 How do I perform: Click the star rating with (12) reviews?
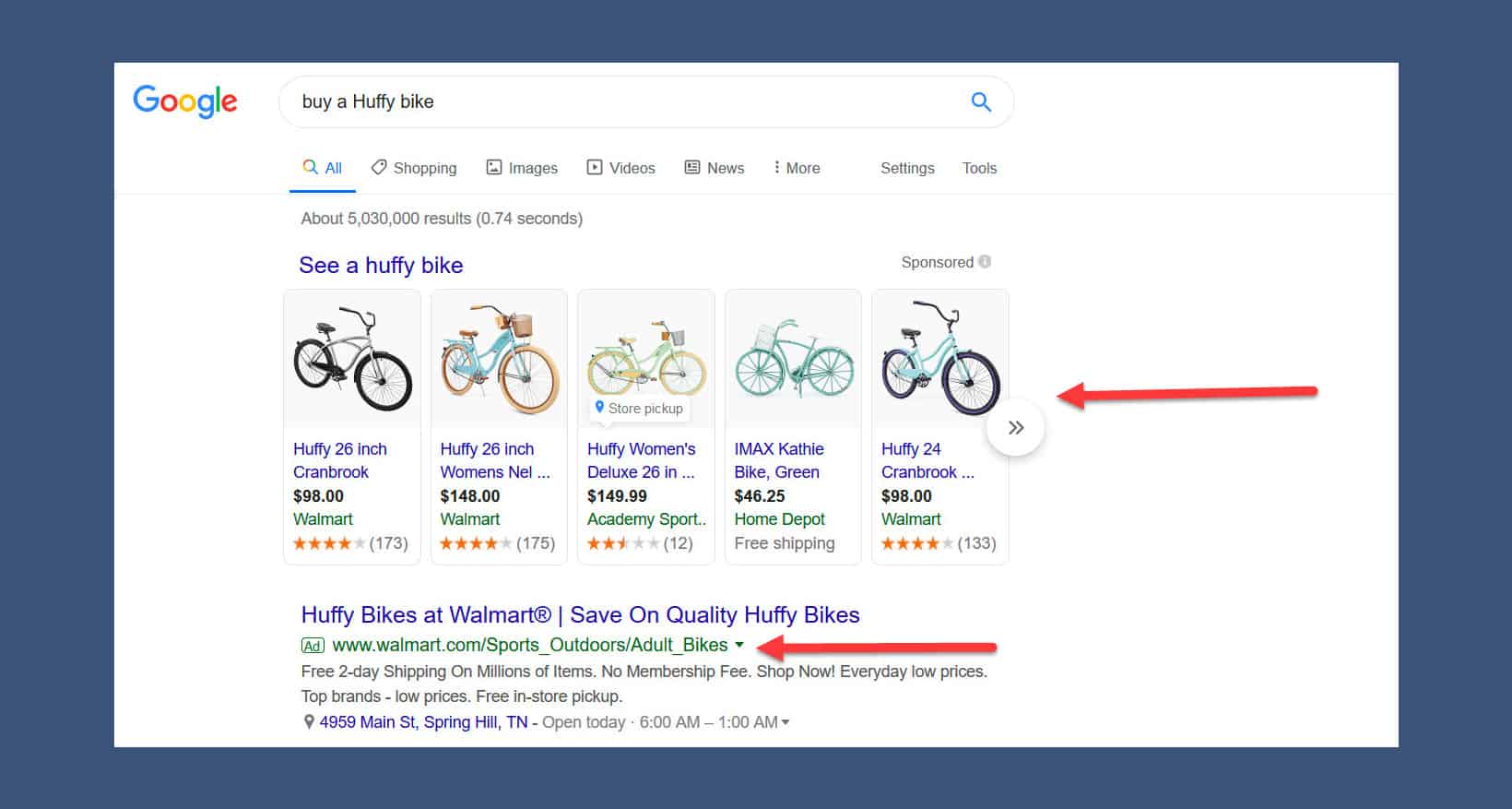640,543
